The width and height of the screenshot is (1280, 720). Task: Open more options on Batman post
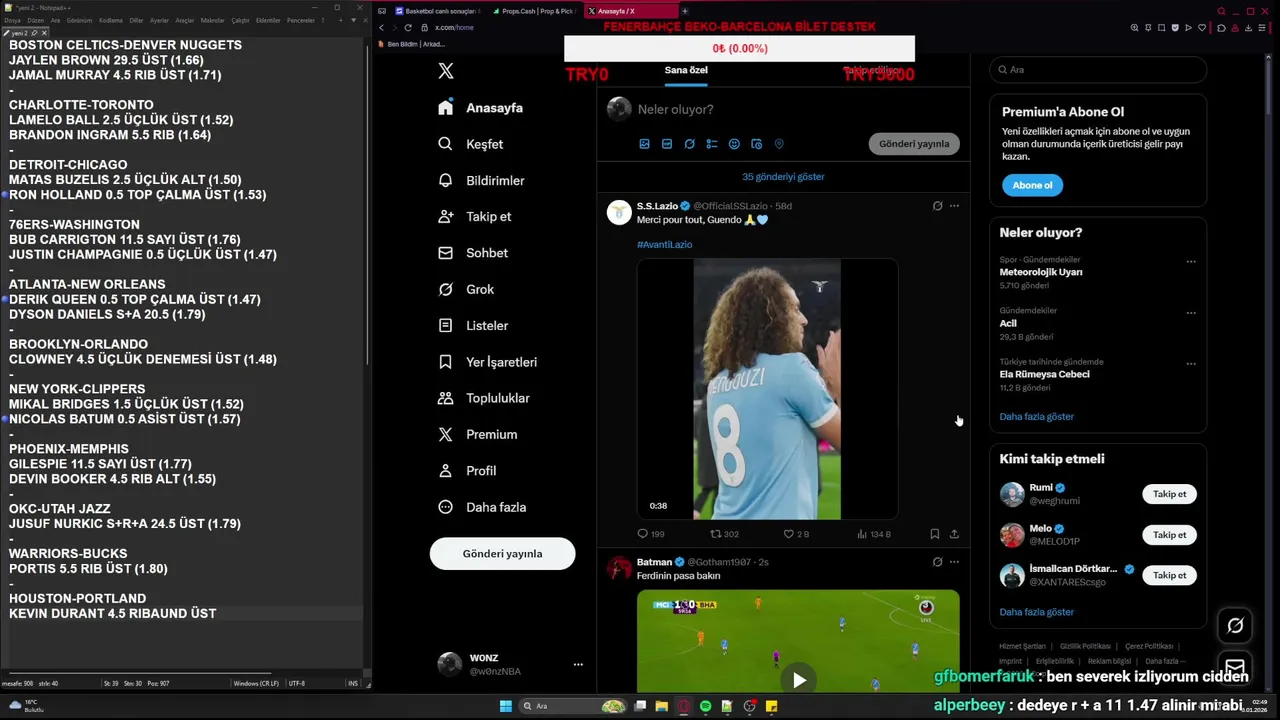[x=954, y=562]
